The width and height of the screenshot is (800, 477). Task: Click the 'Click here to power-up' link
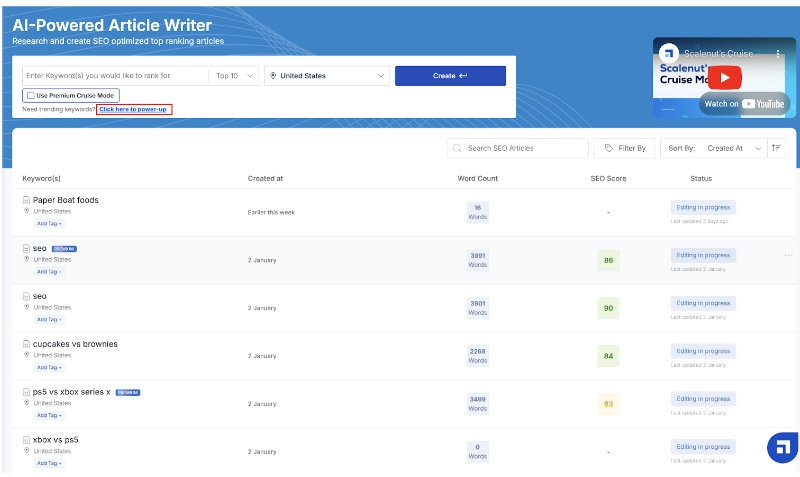133,109
